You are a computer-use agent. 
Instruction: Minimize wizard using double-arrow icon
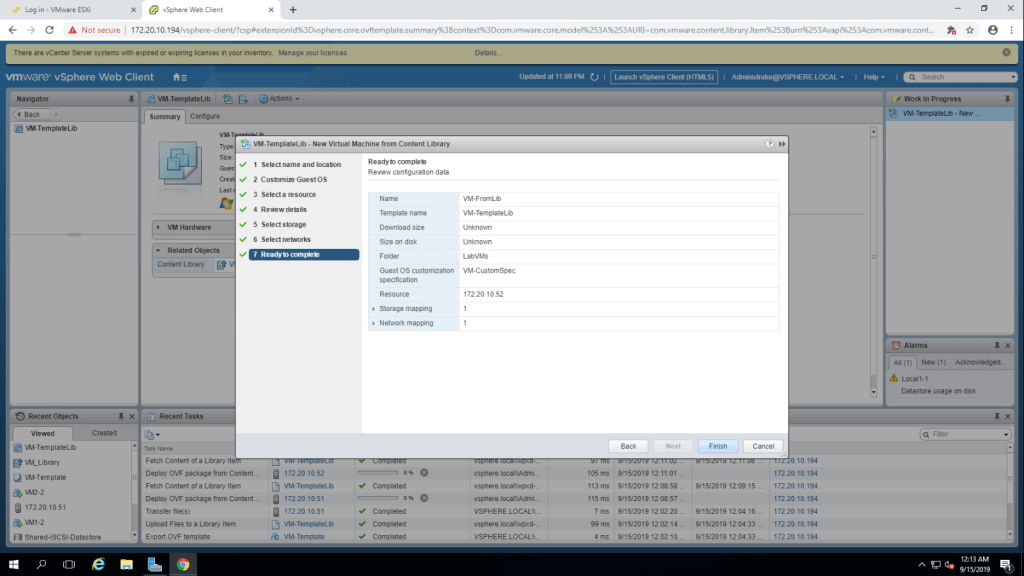[781, 144]
